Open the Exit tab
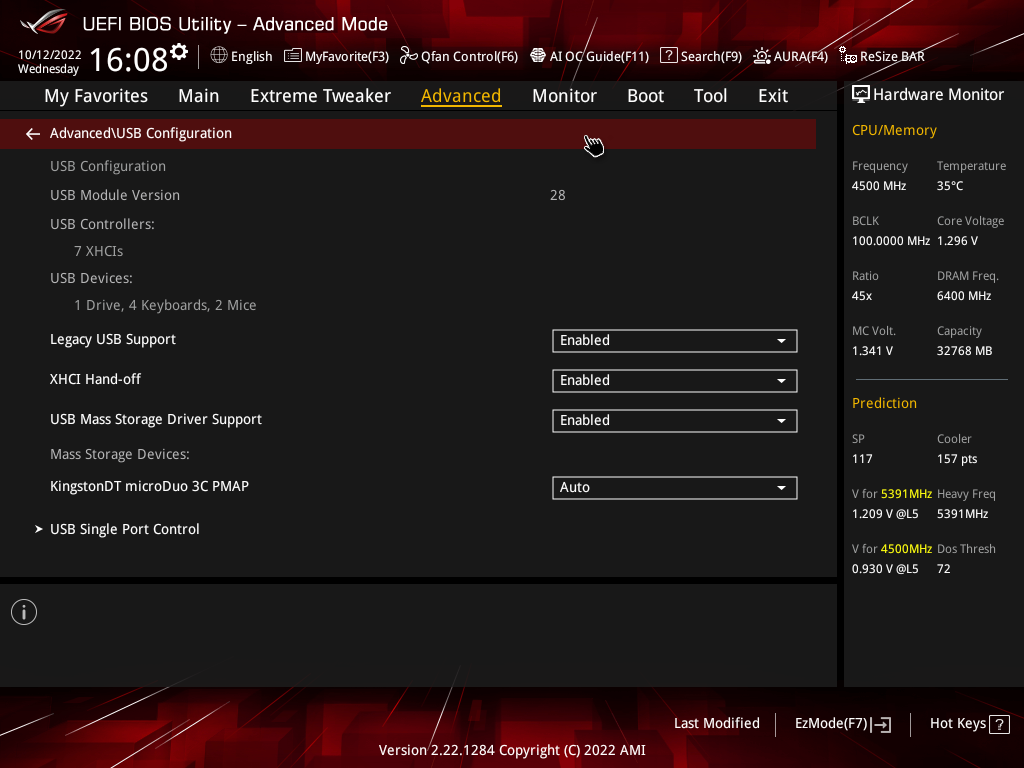Image resolution: width=1024 pixels, height=768 pixels. coord(773,96)
